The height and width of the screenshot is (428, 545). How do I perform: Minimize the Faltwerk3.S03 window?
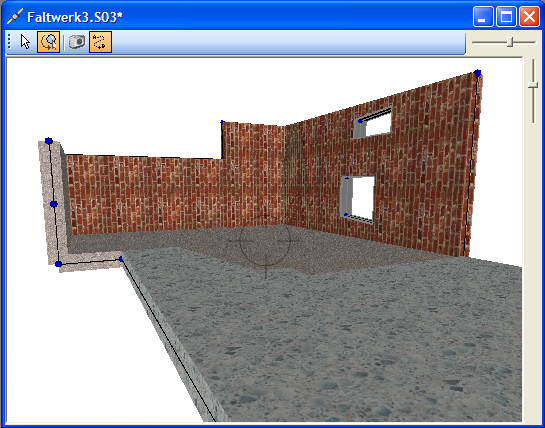[483, 16]
